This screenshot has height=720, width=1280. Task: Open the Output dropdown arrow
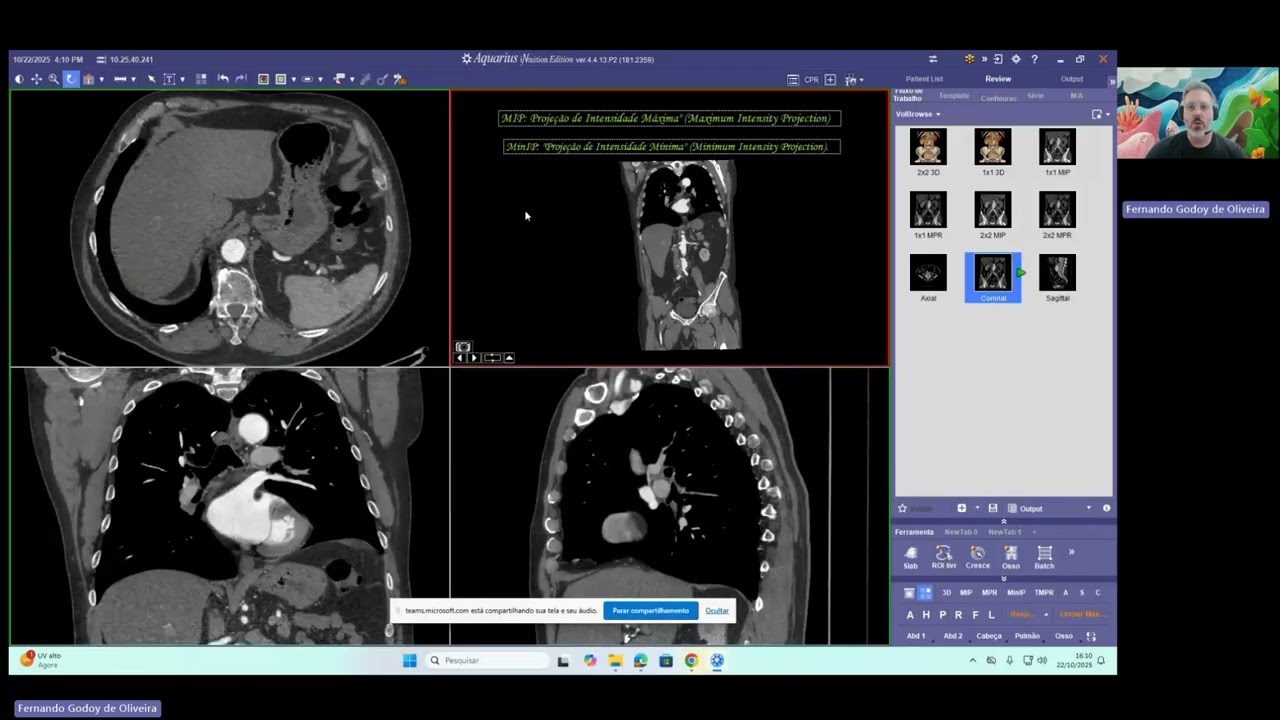1089,508
